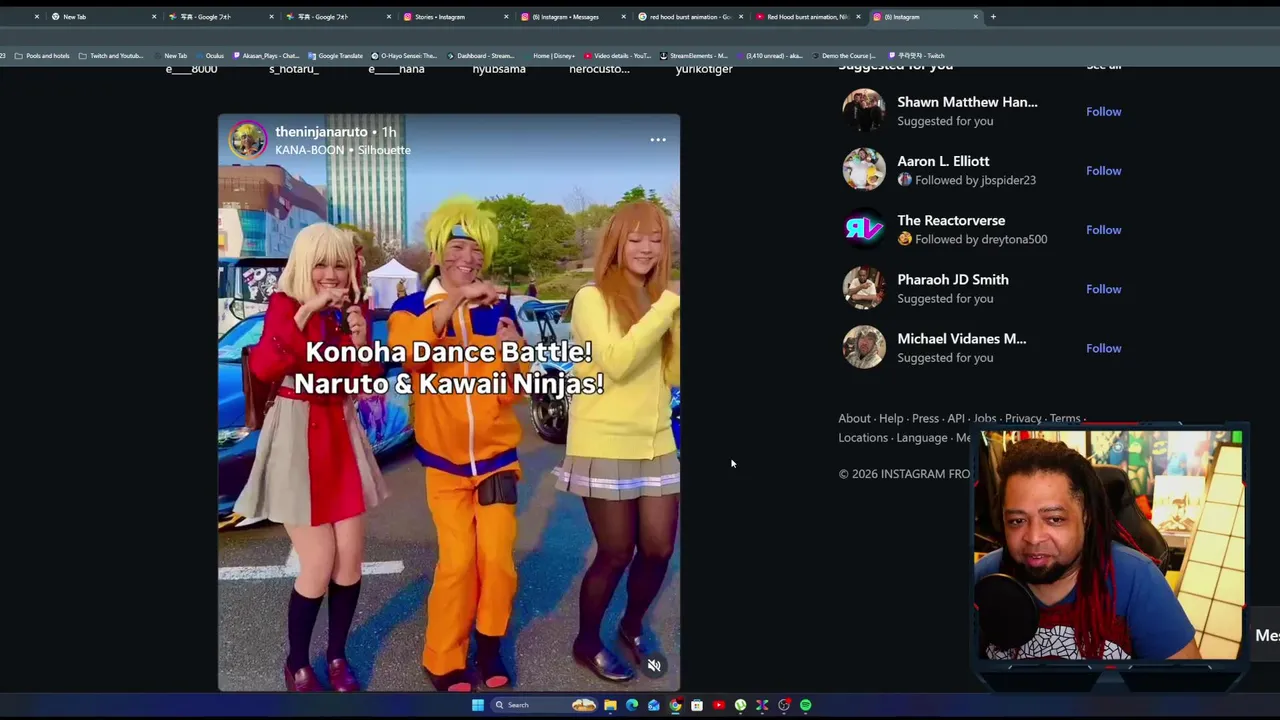Open hyubsama story
The height and width of the screenshot is (720, 1280).
coord(499,69)
